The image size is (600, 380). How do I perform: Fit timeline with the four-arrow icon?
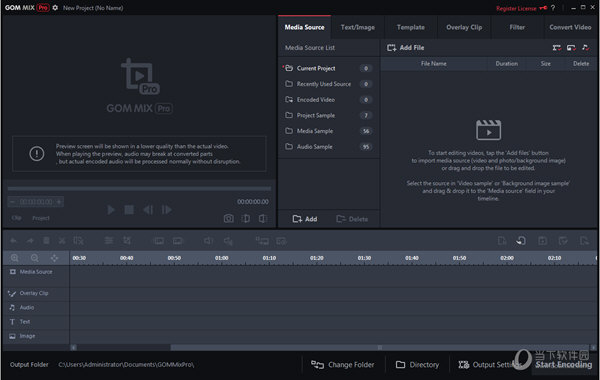tap(54, 258)
